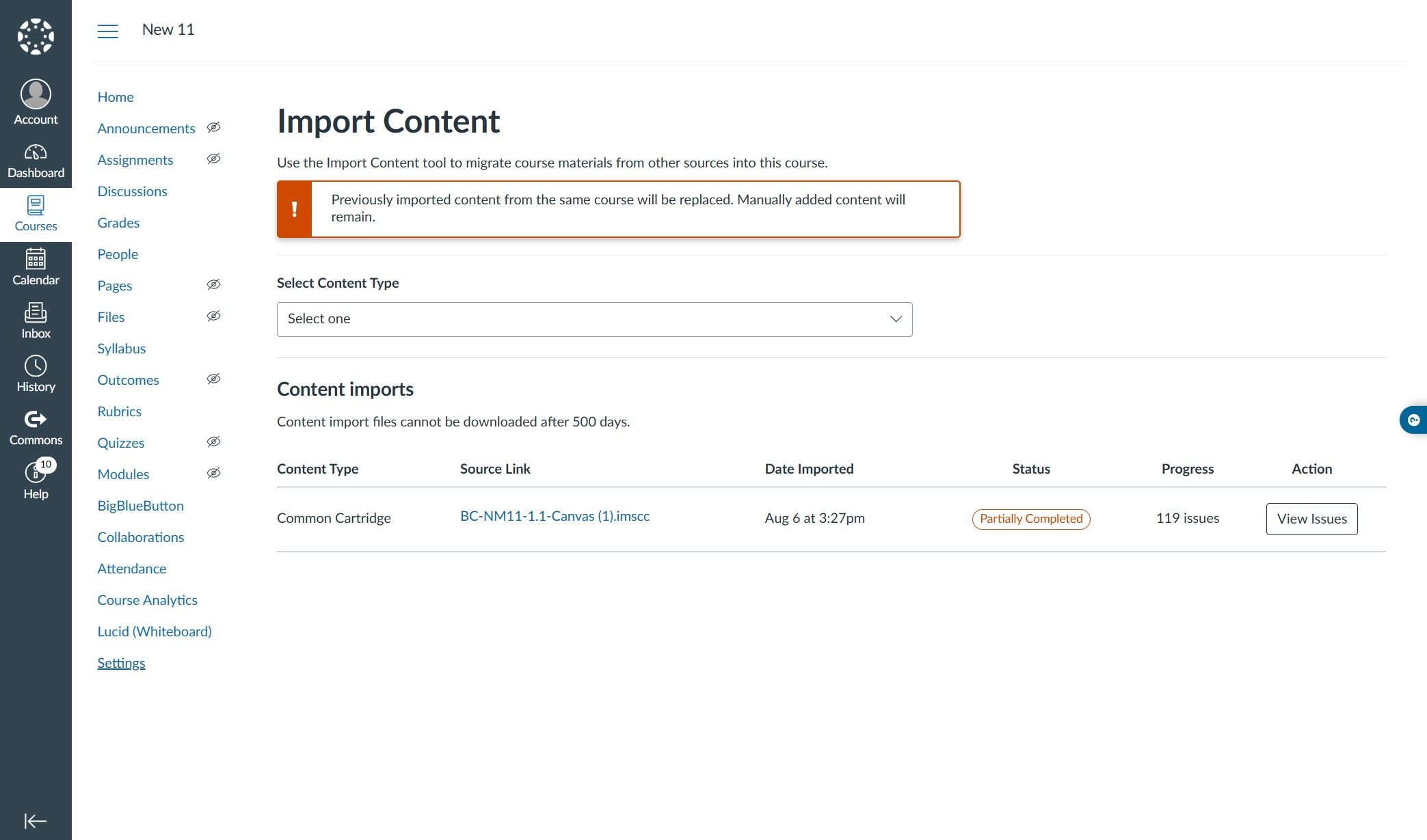
Task: Click the floating blue widget at the right edge
Action: point(1413,420)
